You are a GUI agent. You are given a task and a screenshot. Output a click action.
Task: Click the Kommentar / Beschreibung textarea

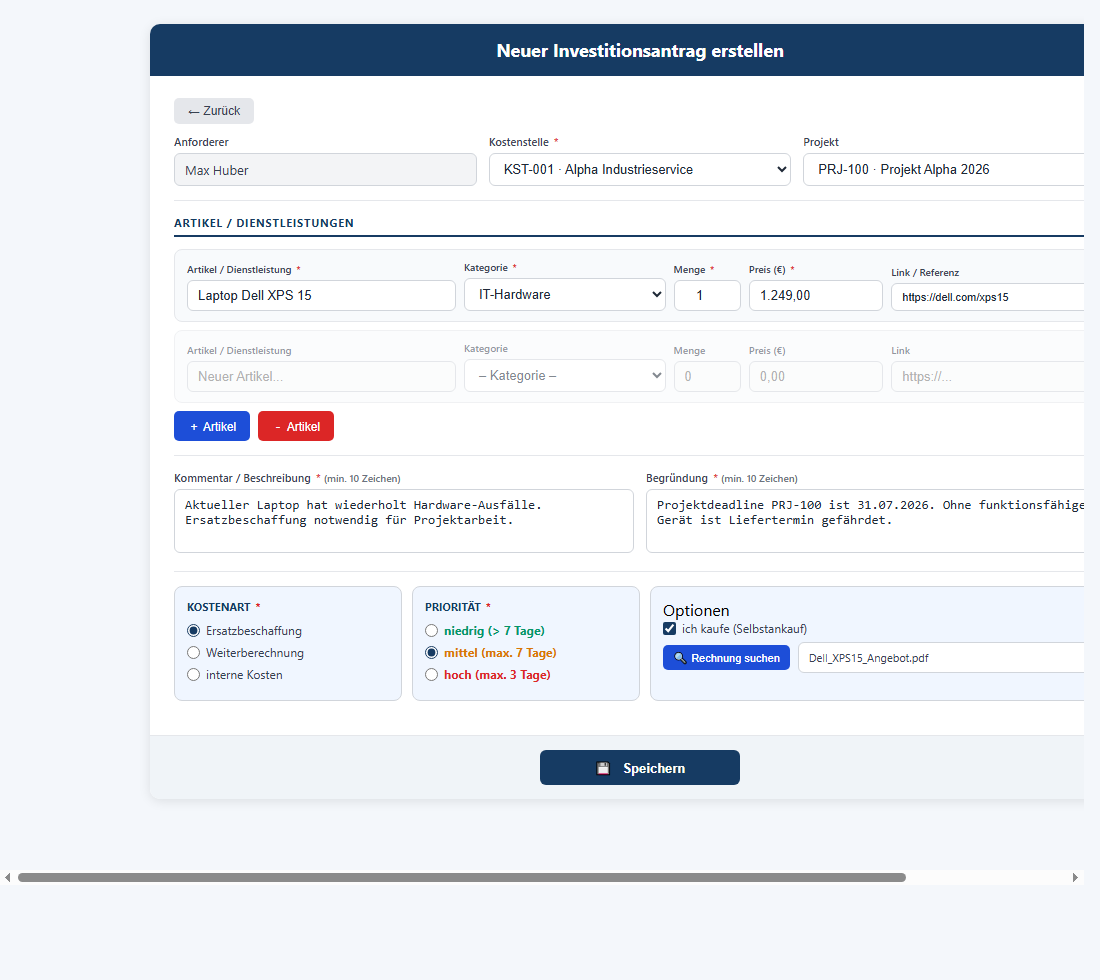[404, 521]
